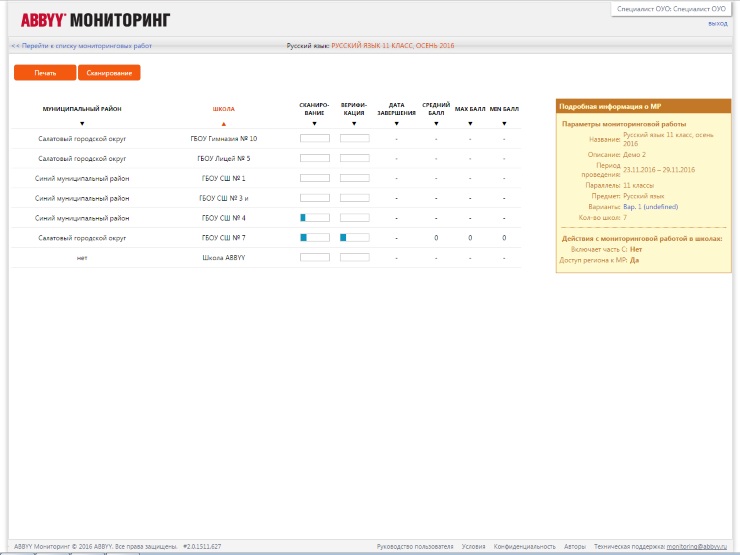Click scanning progress bar for ГБОУ СШ № 4
Image resolution: width=740 pixels, height=555 pixels.
315,218
